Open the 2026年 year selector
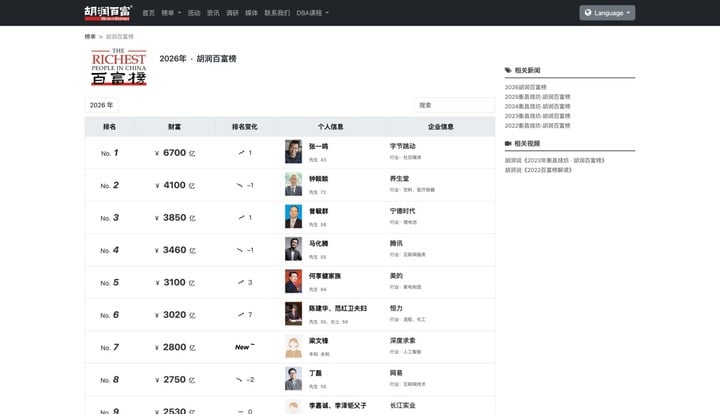Viewport: 720px width, 414px height. click(x=101, y=105)
